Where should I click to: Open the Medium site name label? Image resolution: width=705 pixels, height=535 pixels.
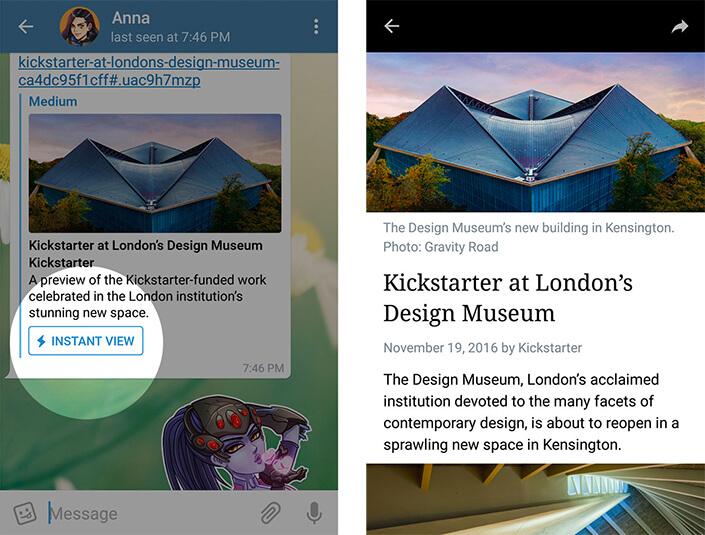(53, 102)
